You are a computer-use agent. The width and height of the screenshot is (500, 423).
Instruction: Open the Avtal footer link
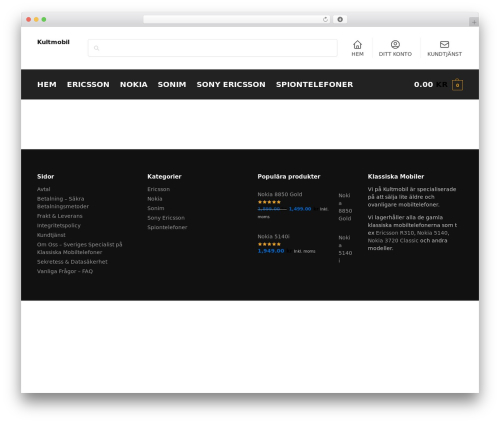tap(44, 189)
